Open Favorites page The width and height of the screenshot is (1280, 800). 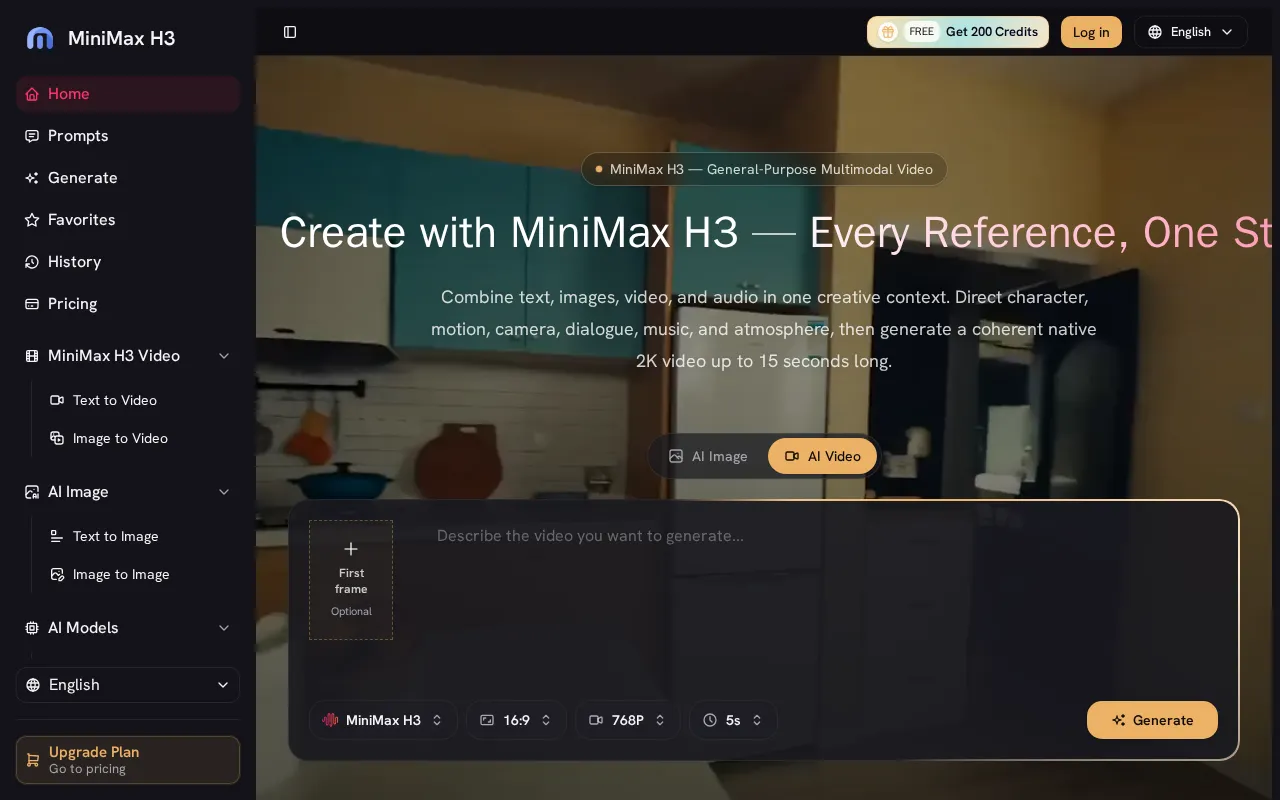[x=128, y=220]
